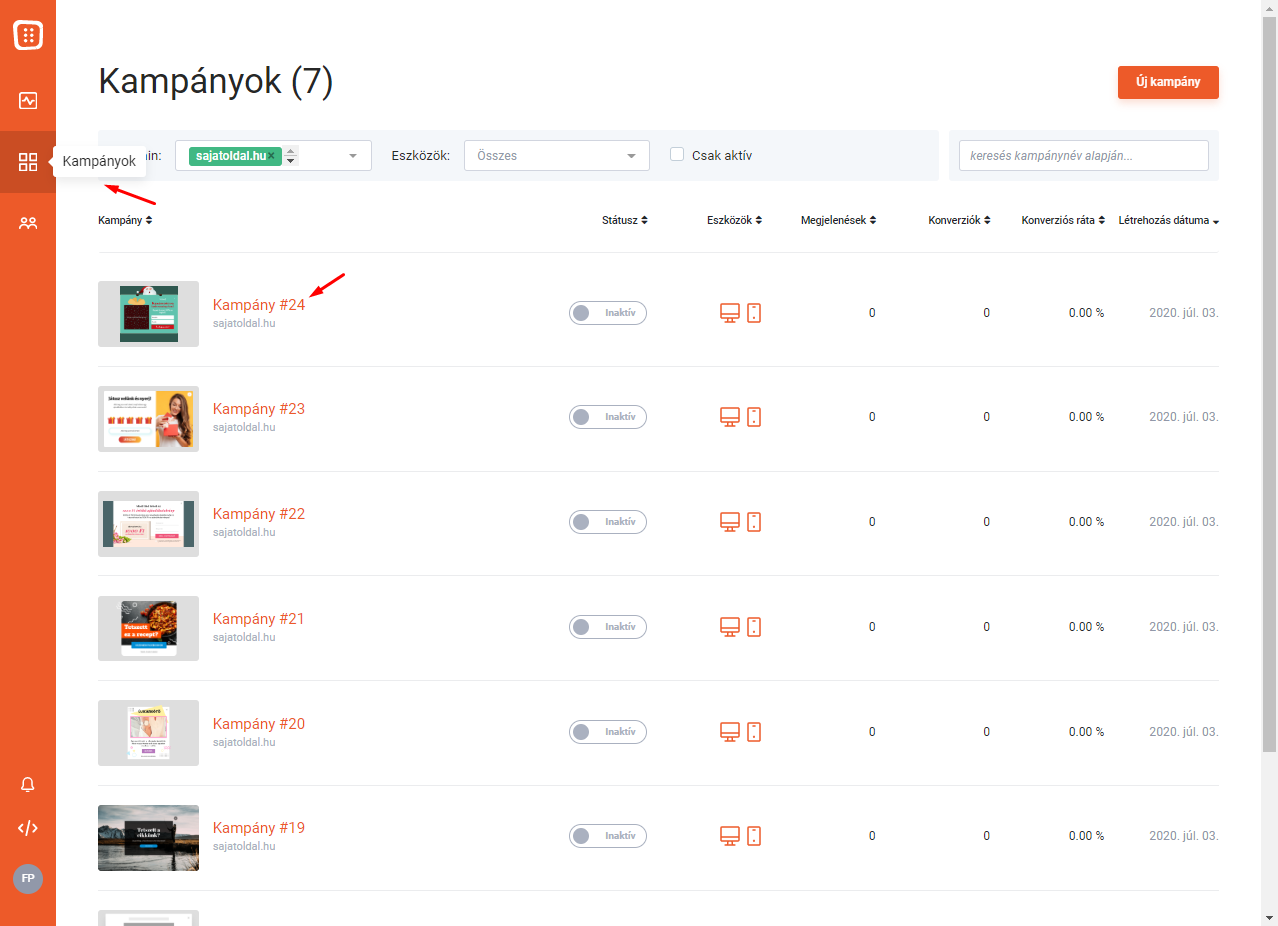Activate the Kampány #21 status switch
The height and width of the screenshot is (926, 1278).
pyautogui.click(x=607, y=627)
